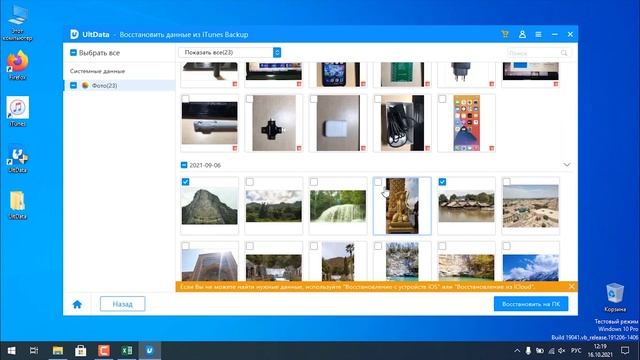Select Photos (23) in the sidebar
This screenshot has height=360, width=640.
tap(119, 85)
